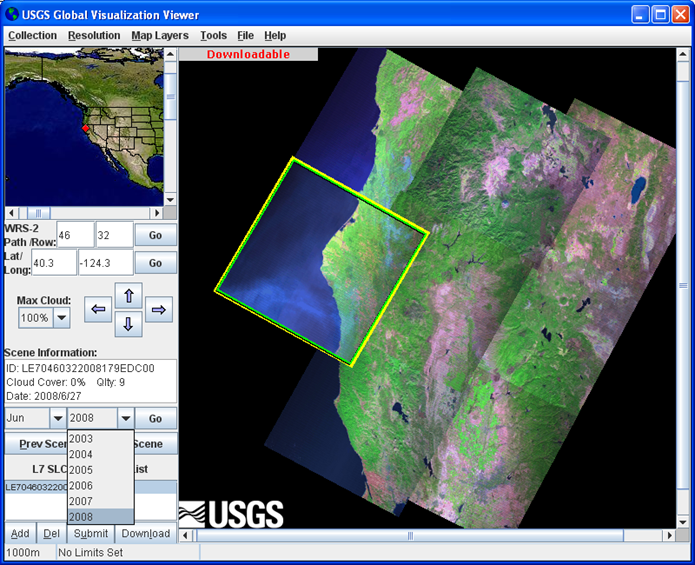Screen dimensions: 695x565
Task: Click the red location marker on locator map
Action: point(85,128)
